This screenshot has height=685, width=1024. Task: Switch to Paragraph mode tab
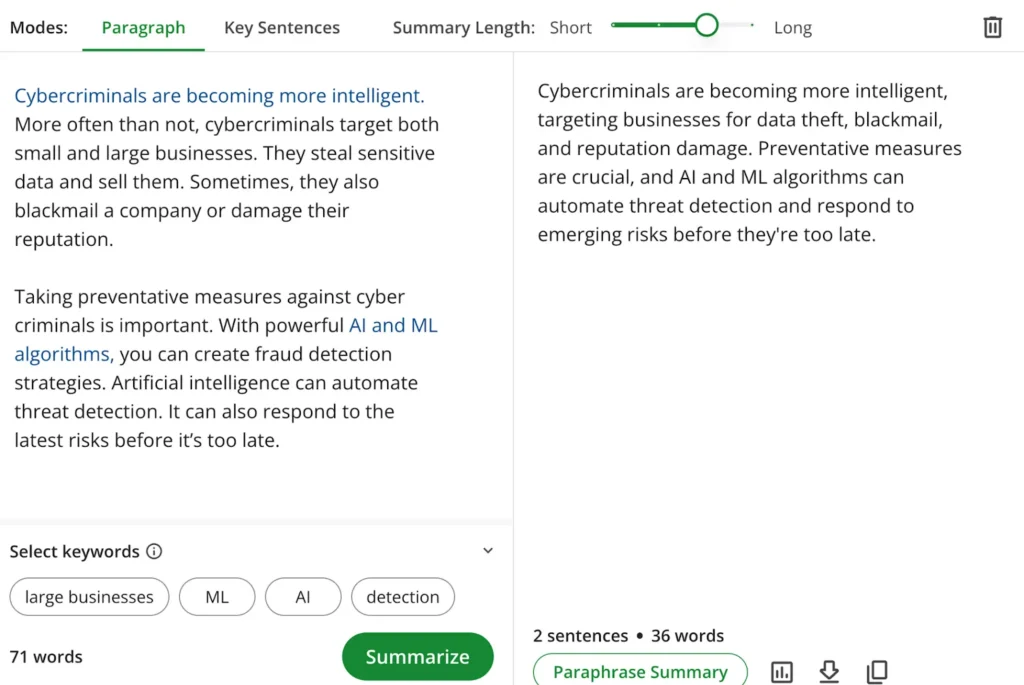tap(143, 27)
